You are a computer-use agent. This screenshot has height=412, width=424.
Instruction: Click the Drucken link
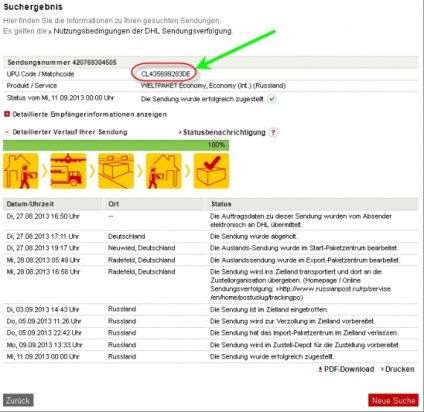coord(400,369)
